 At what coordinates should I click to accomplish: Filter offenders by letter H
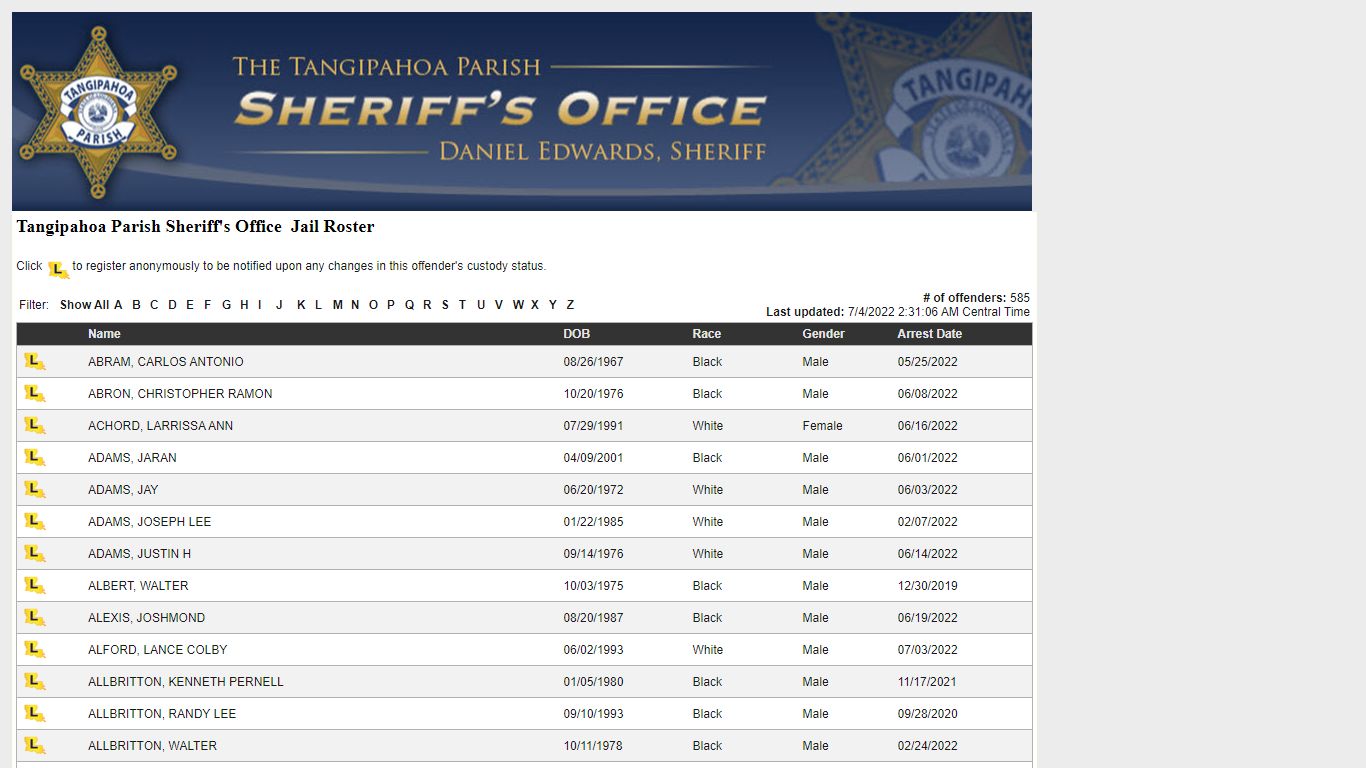pyautogui.click(x=244, y=305)
